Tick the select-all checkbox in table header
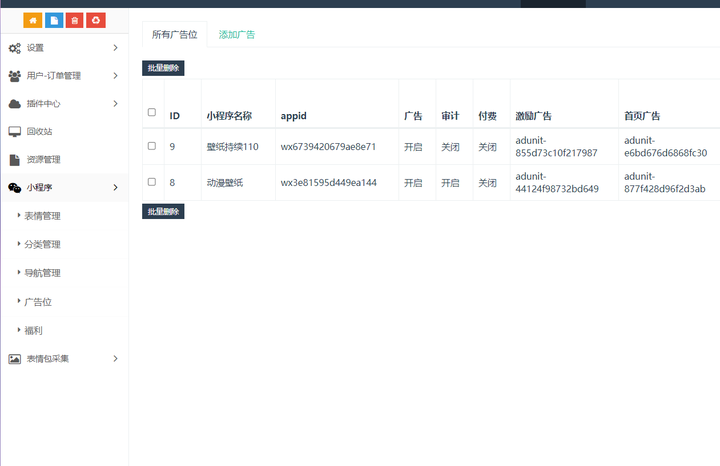The width and height of the screenshot is (720, 466). (152, 112)
